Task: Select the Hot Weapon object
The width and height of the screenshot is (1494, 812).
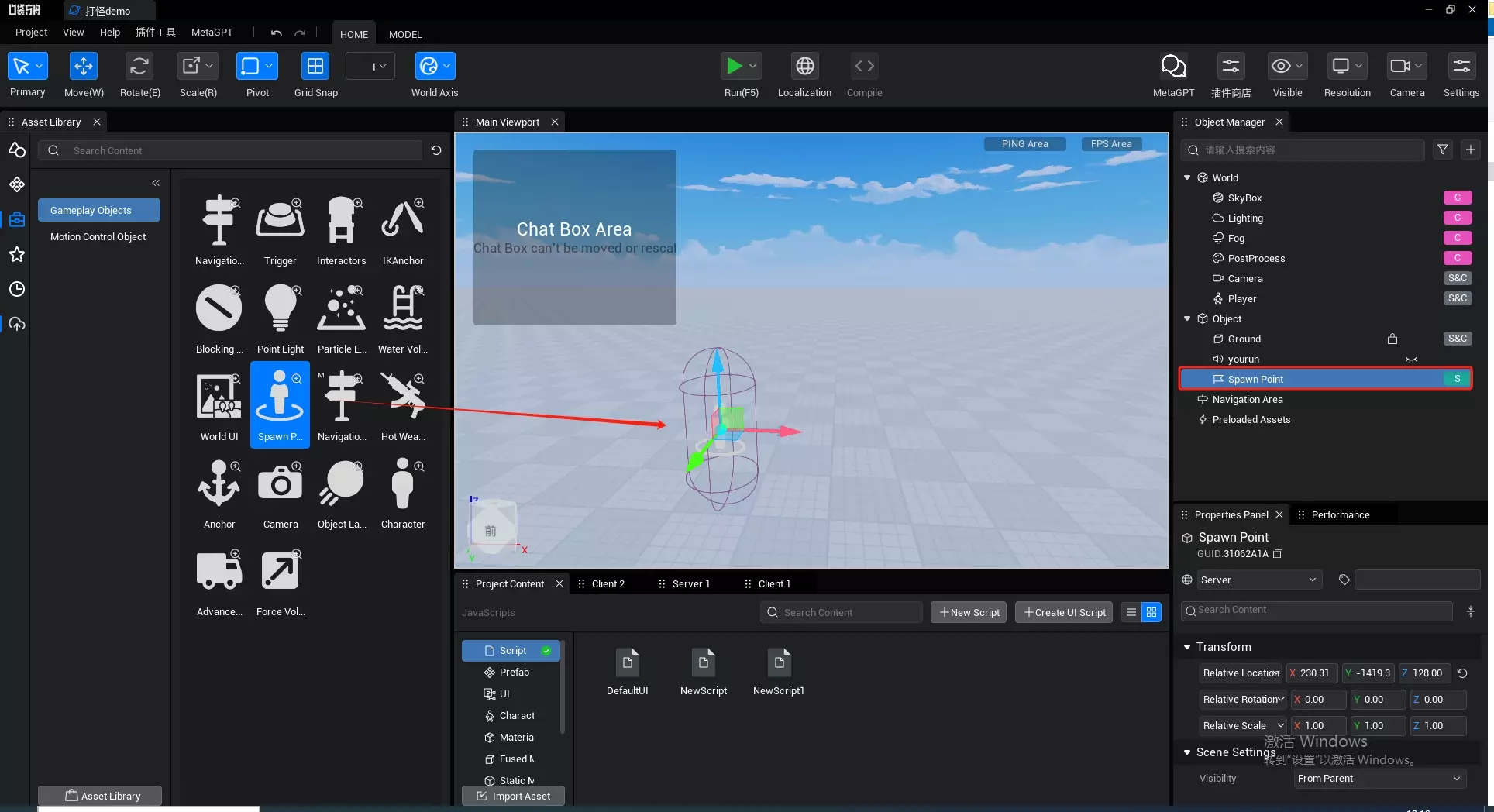Action: pyautogui.click(x=403, y=406)
